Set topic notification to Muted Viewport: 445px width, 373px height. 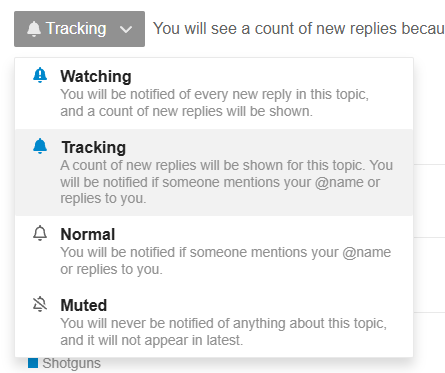[214, 322]
